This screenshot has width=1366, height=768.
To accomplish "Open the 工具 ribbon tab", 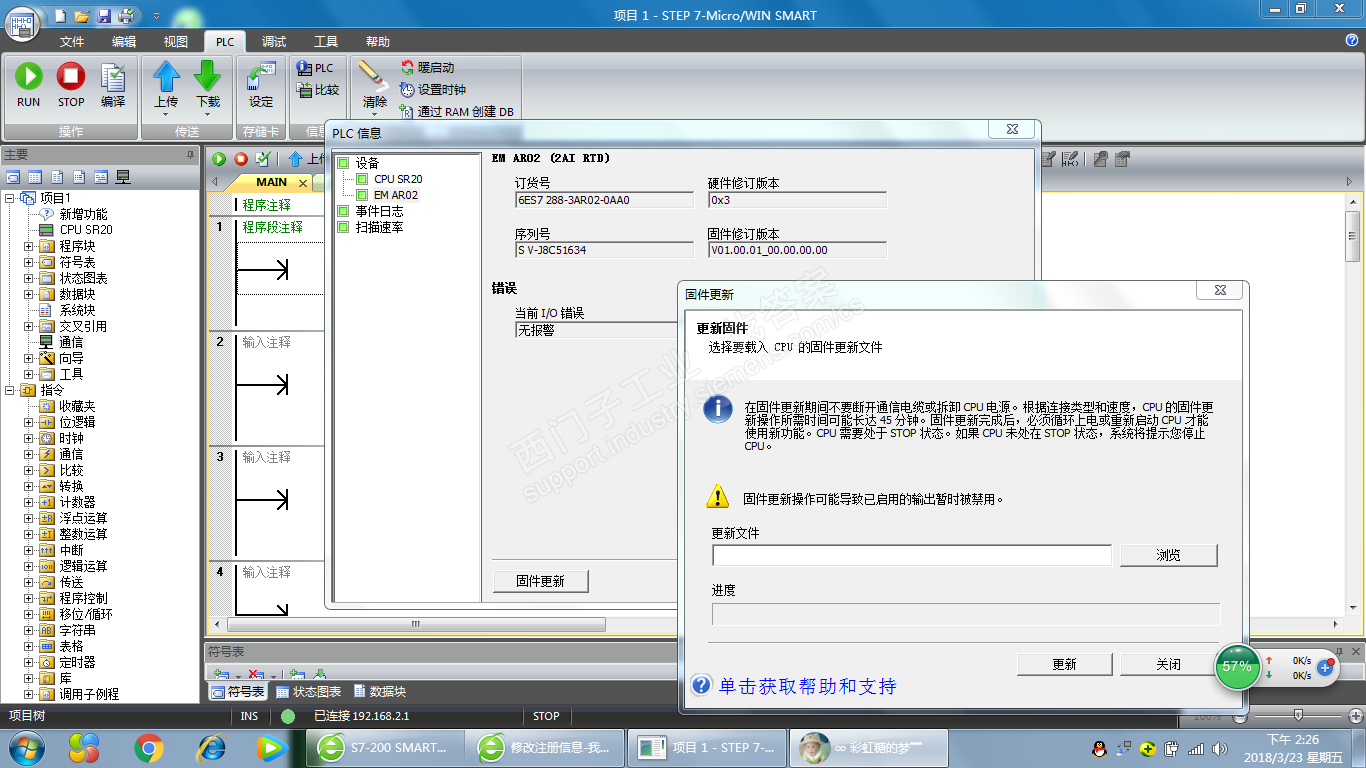I will 326,42.
